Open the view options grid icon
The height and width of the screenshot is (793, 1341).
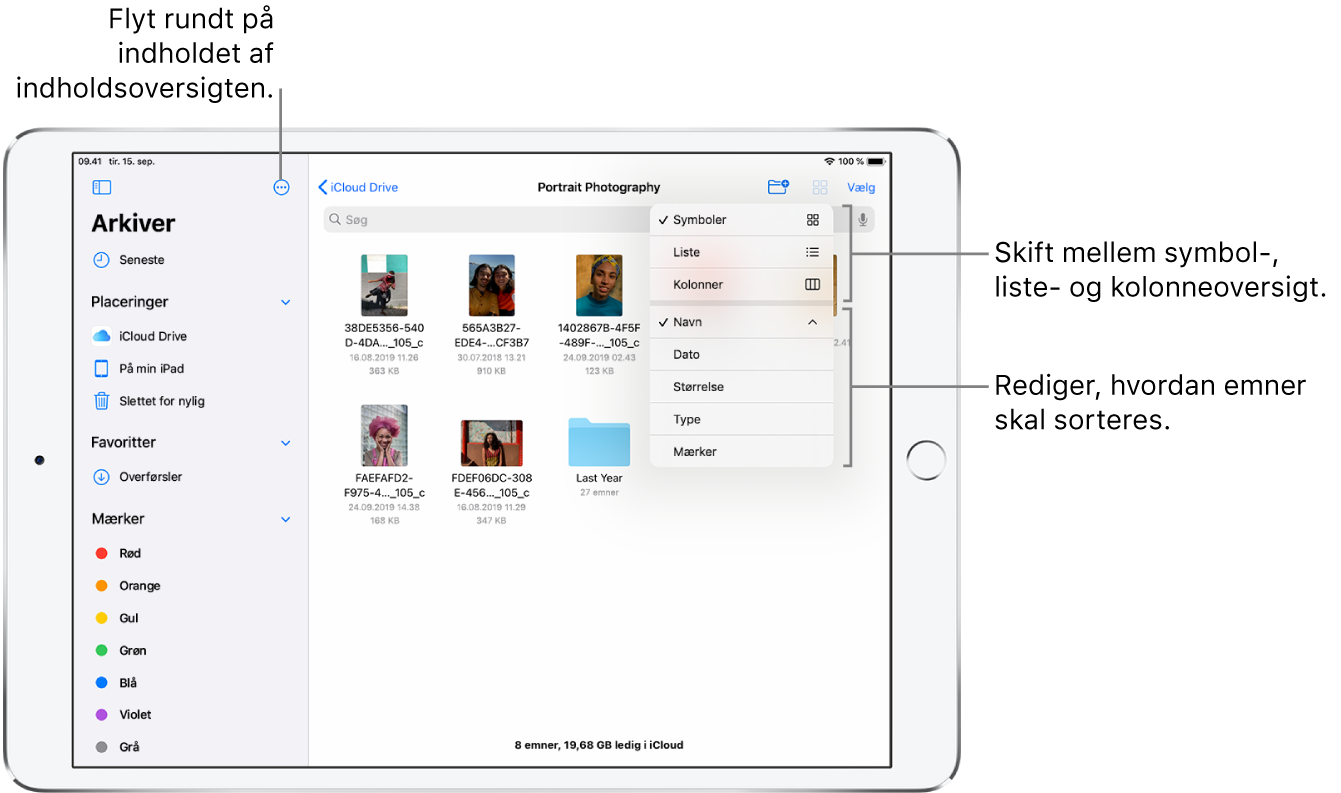coord(820,187)
